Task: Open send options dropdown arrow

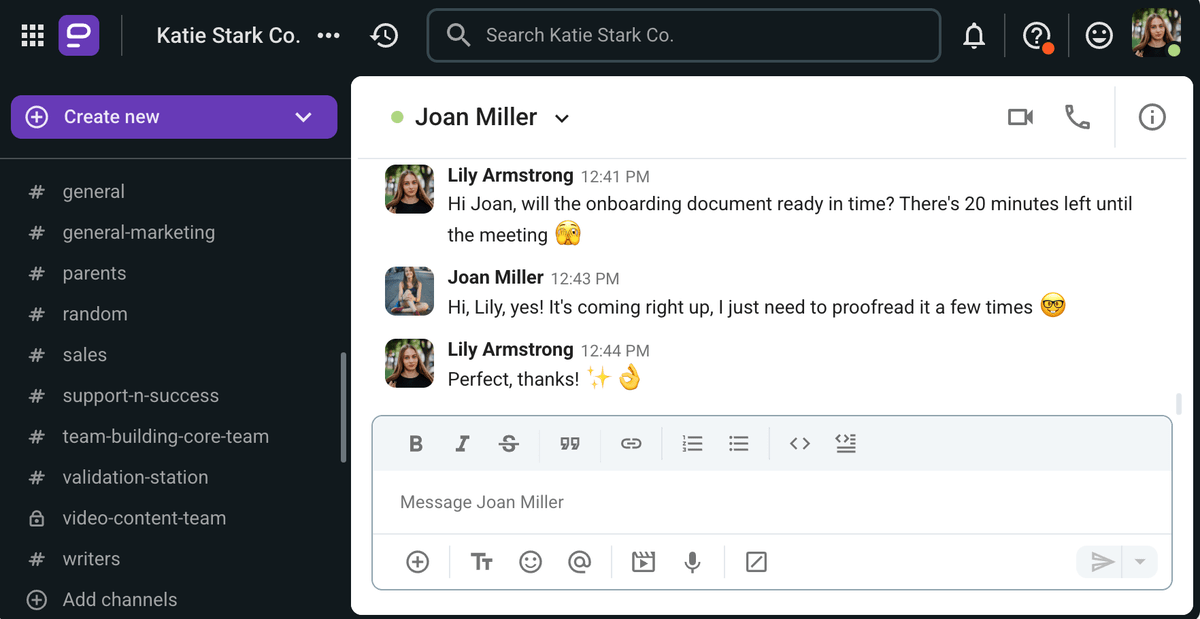Action: pyautogui.click(x=1140, y=562)
